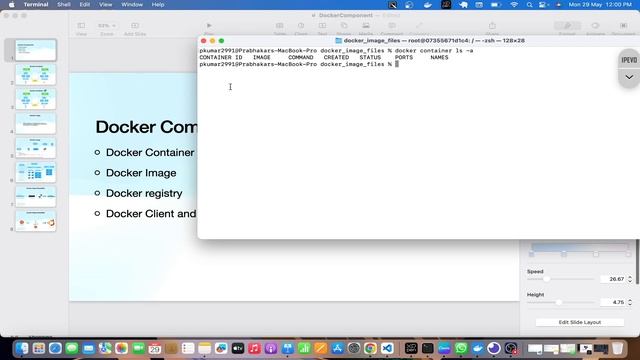
Task: Open Launchpad from the Dock
Action: click(39, 348)
